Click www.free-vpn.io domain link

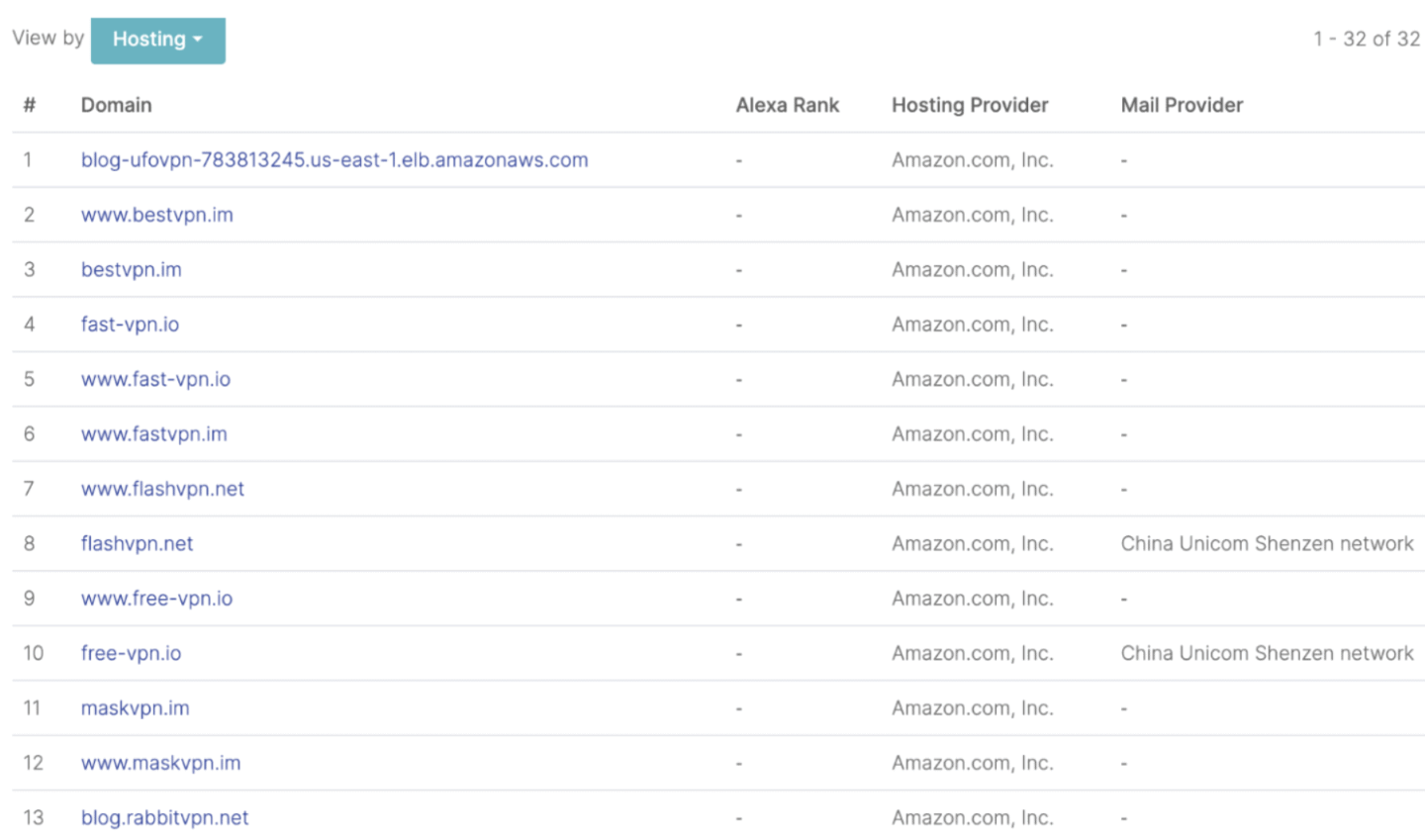(156, 599)
